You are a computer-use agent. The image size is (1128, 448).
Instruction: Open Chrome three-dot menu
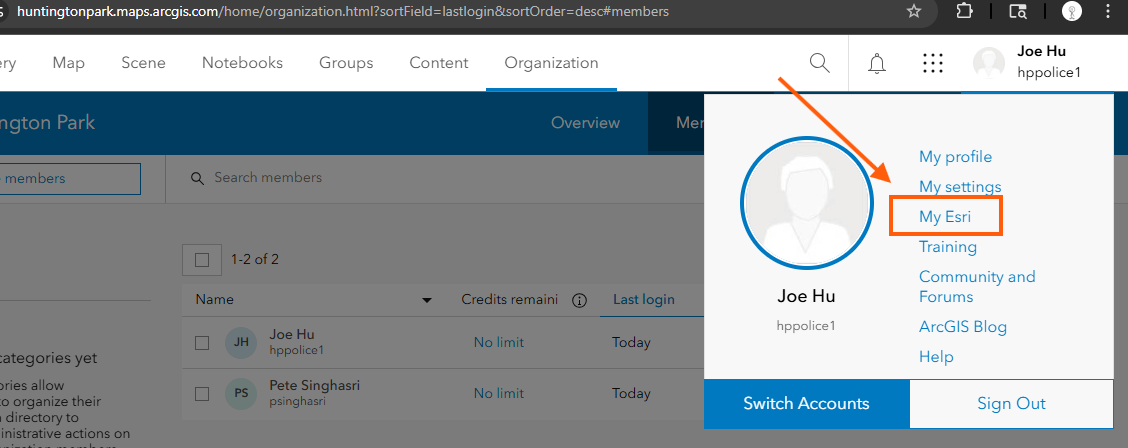pos(1106,12)
